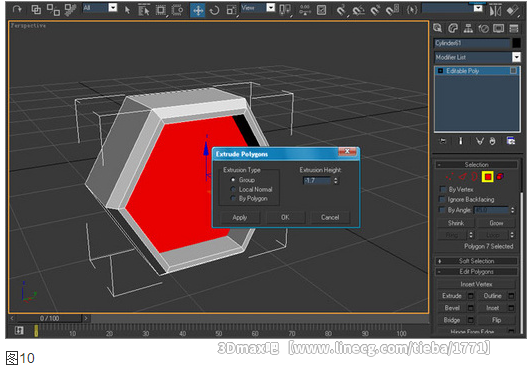The height and width of the screenshot is (367, 530).
Task: Activate the Select and Scale tool
Action: tap(232, 10)
